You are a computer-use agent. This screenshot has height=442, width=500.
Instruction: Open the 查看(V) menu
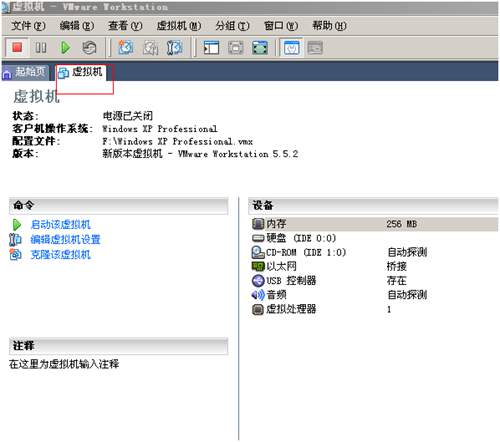click(125, 26)
